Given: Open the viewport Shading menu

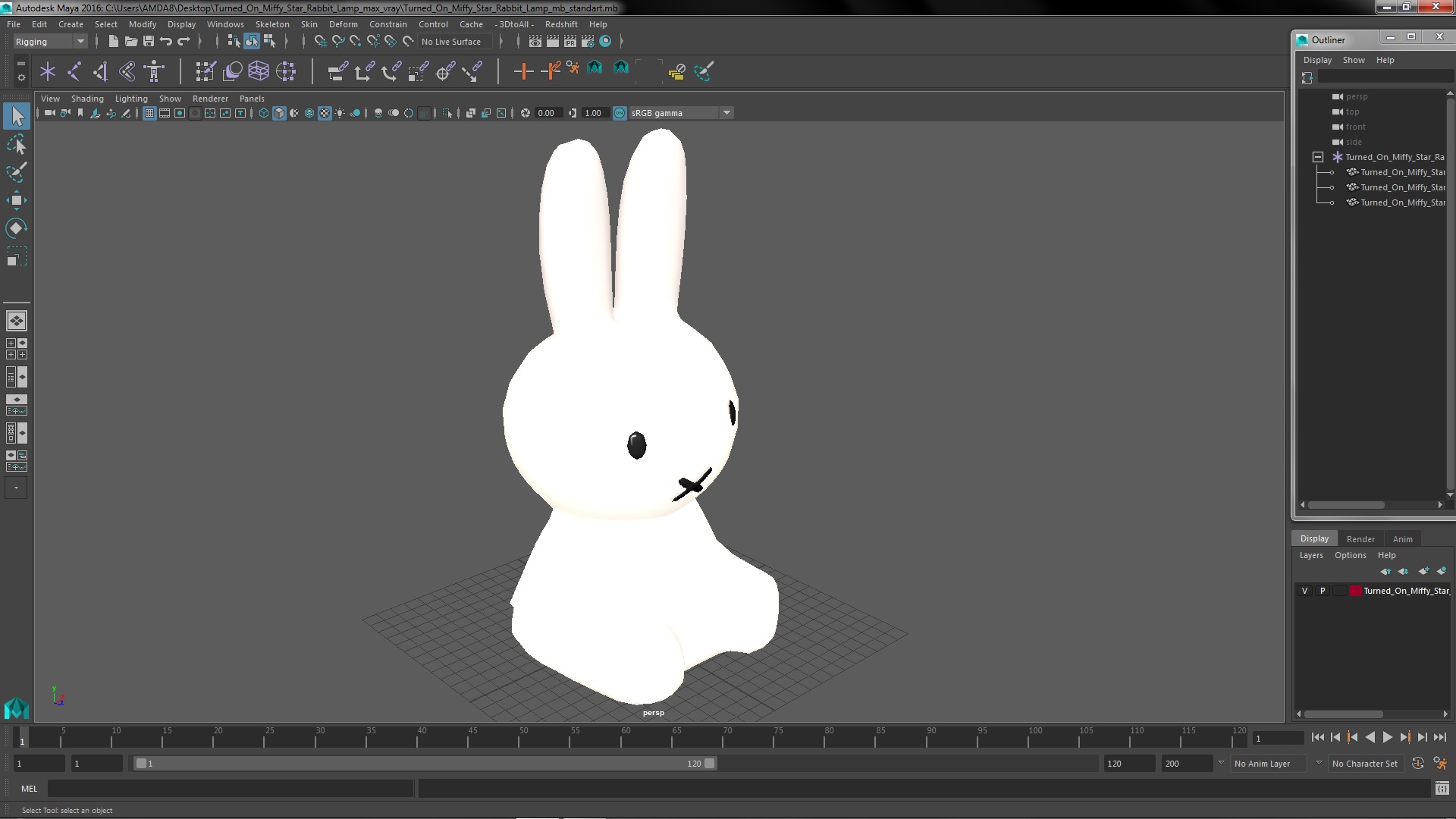Looking at the screenshot, I should tap(87, 99).
